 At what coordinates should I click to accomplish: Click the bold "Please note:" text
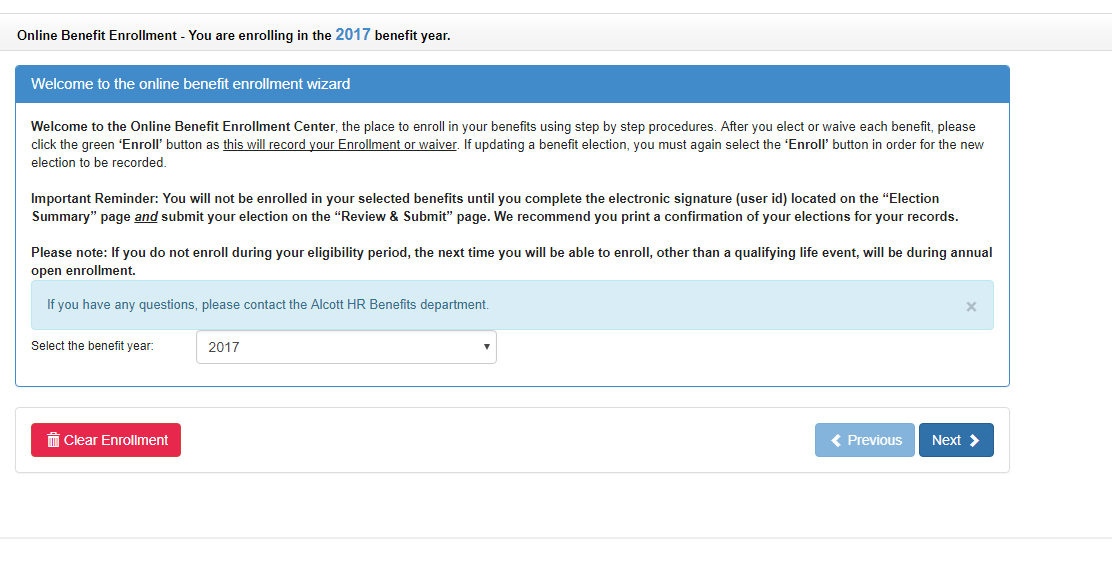pos(69,253)
